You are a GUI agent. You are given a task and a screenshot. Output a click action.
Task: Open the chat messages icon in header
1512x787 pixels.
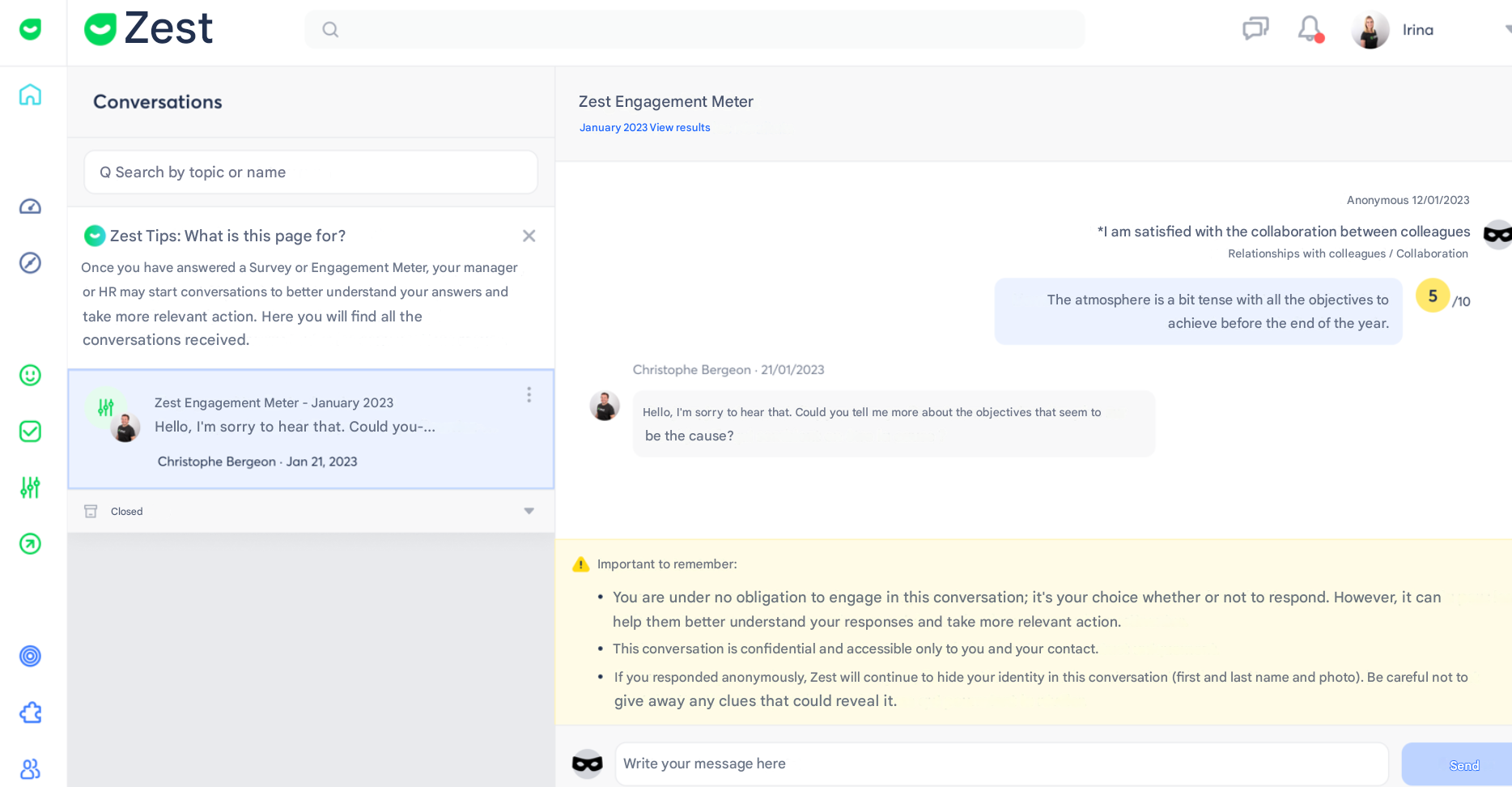click(x=1255, y=29)
